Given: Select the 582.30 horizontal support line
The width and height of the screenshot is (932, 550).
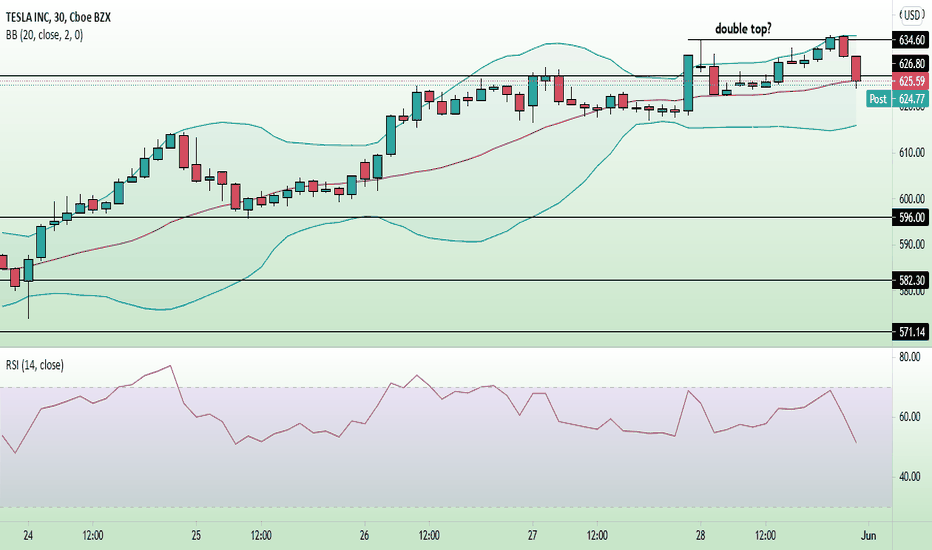Looking at the screenshot, I should pyautogui.click(x=446, y=280).
